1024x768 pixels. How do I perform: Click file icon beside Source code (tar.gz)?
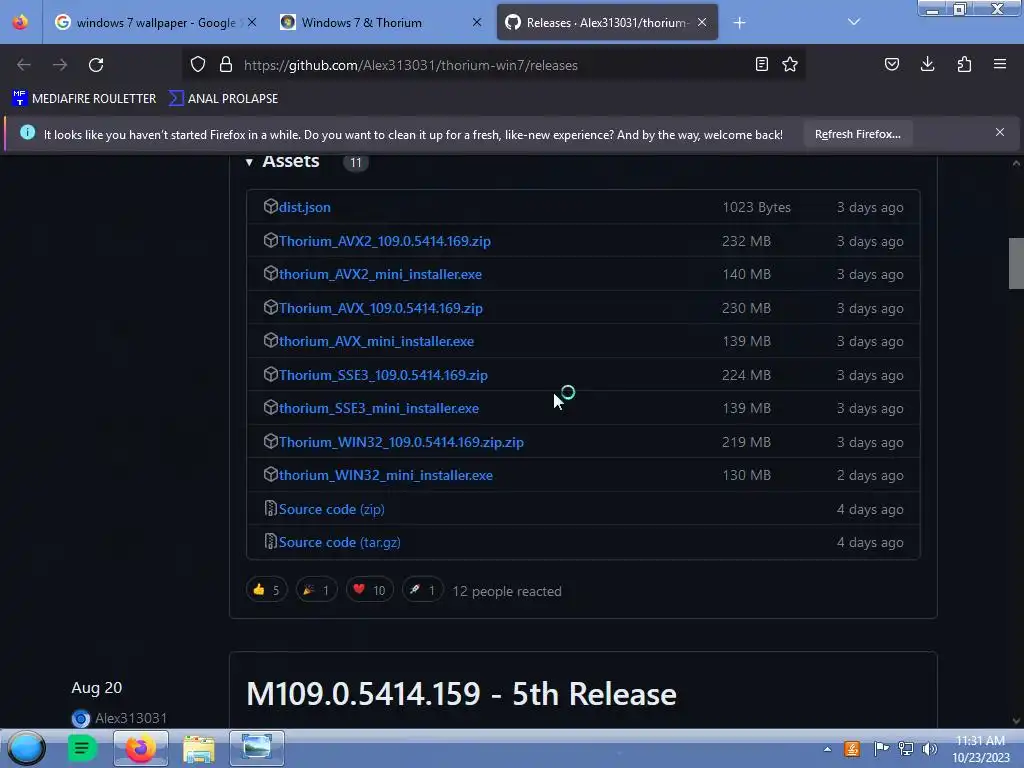pyautogui.click(x=270, y=541)
